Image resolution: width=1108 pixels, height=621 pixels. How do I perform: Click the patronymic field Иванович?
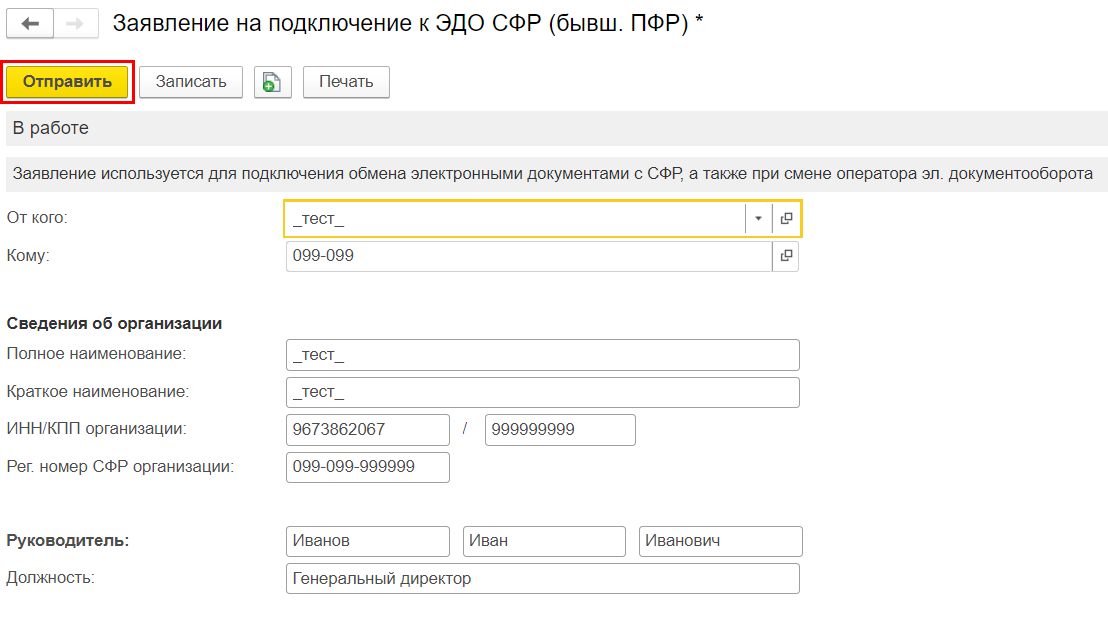click(x=720, y=541)
